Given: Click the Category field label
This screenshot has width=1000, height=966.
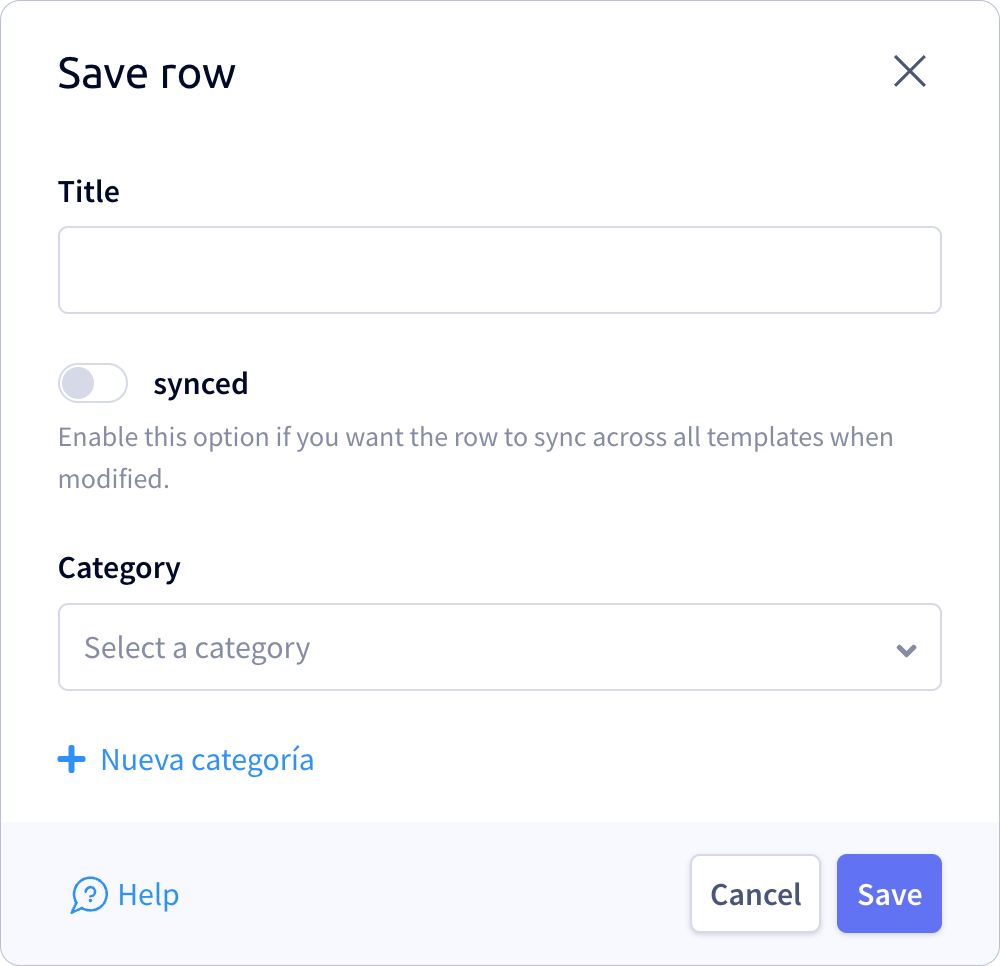Looking at the screenshot, I should click(x=119, y=568).
